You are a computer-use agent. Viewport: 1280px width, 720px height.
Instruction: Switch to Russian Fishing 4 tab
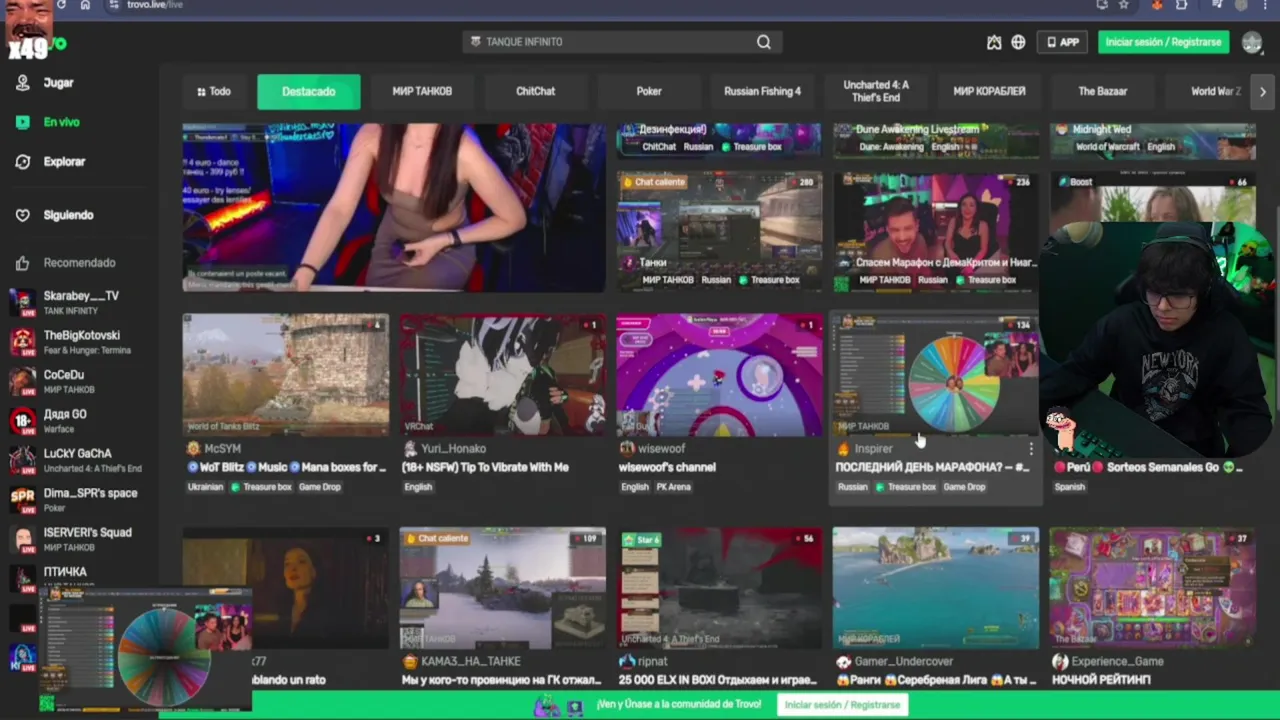(x=762, y=91)
